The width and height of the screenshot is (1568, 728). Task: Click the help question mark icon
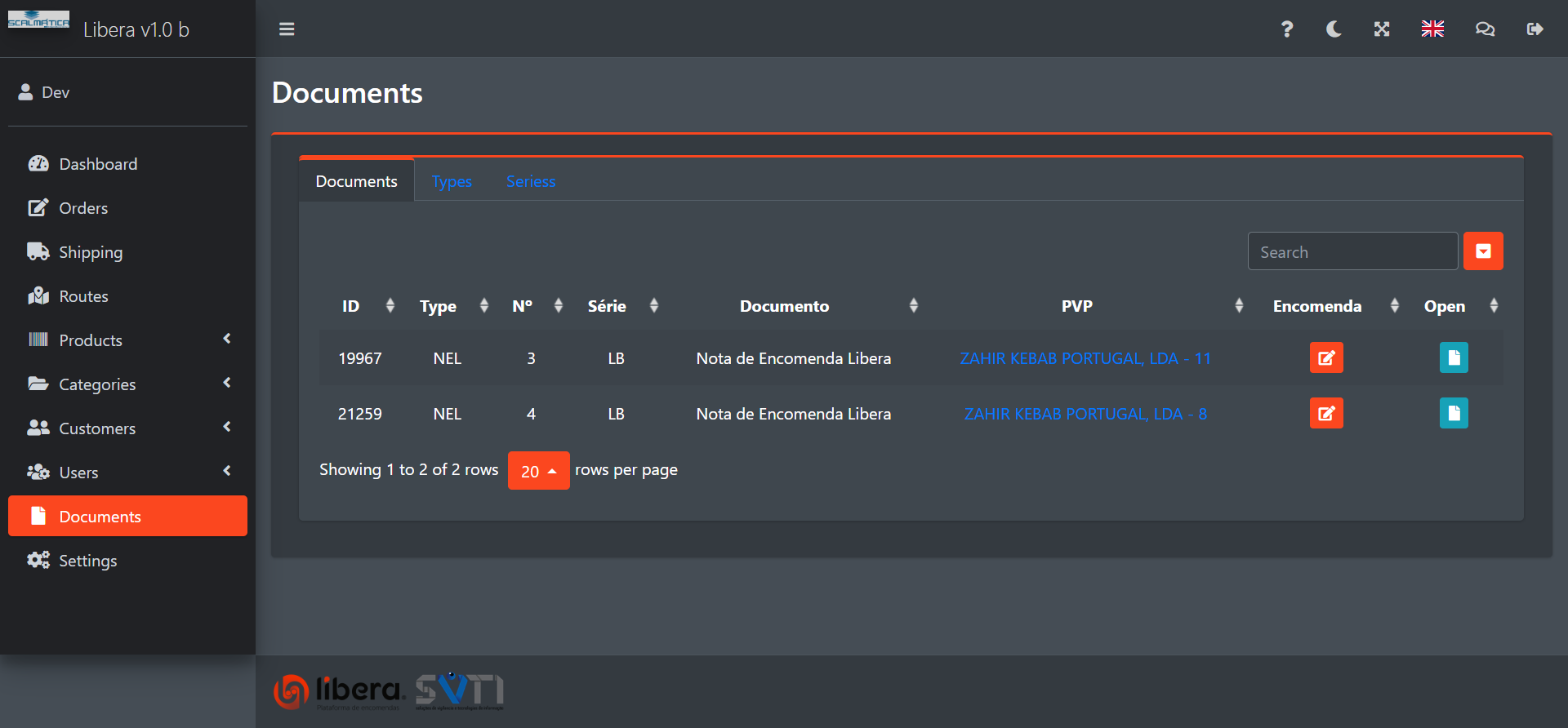click(x=1286, y=29)
